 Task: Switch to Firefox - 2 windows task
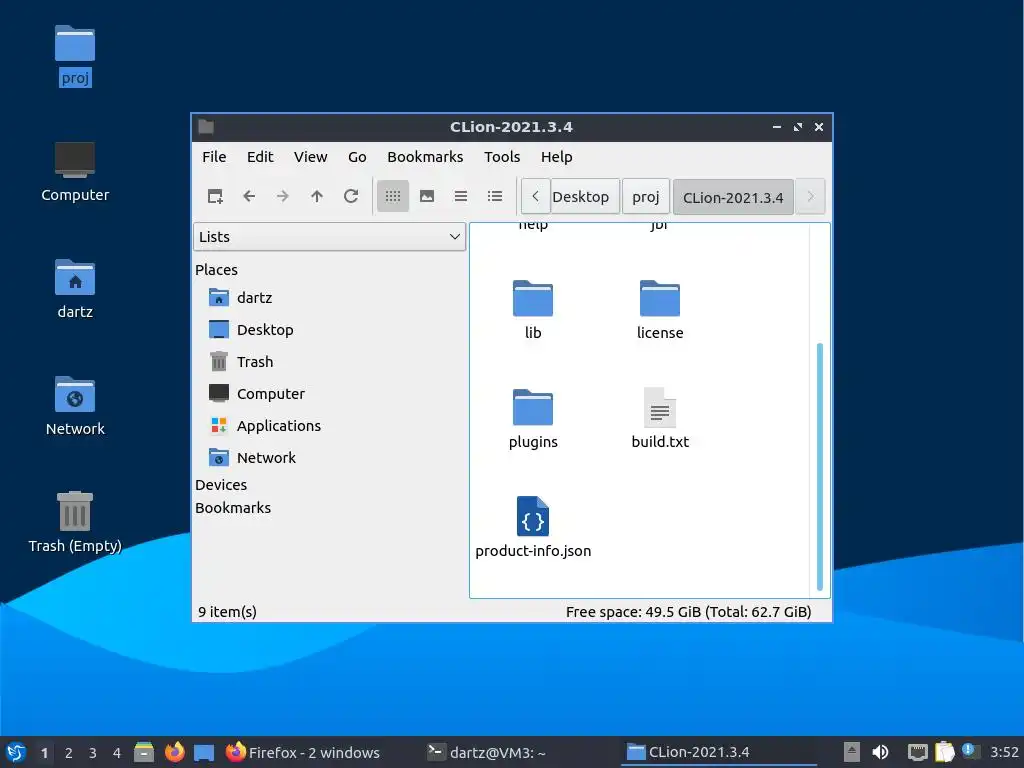tap(302, 752)
